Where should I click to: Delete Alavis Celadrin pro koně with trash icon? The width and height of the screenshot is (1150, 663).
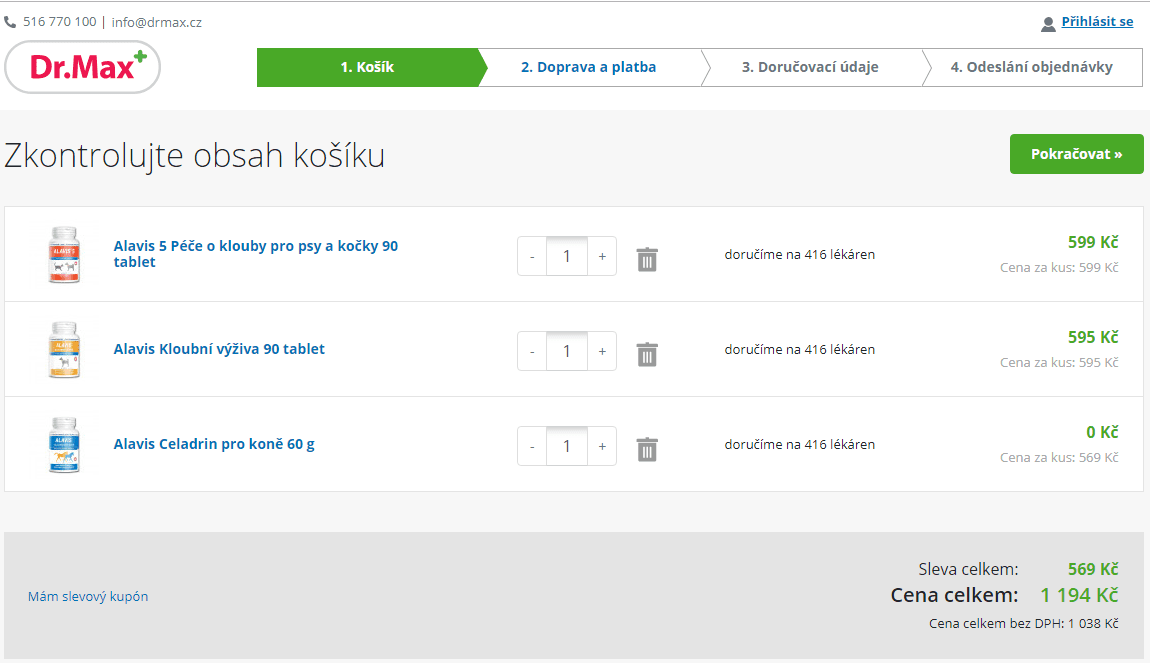(647, 449)
